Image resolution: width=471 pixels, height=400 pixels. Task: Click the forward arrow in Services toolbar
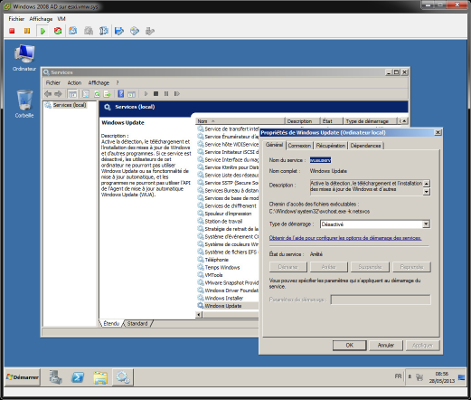click(58, 94)
